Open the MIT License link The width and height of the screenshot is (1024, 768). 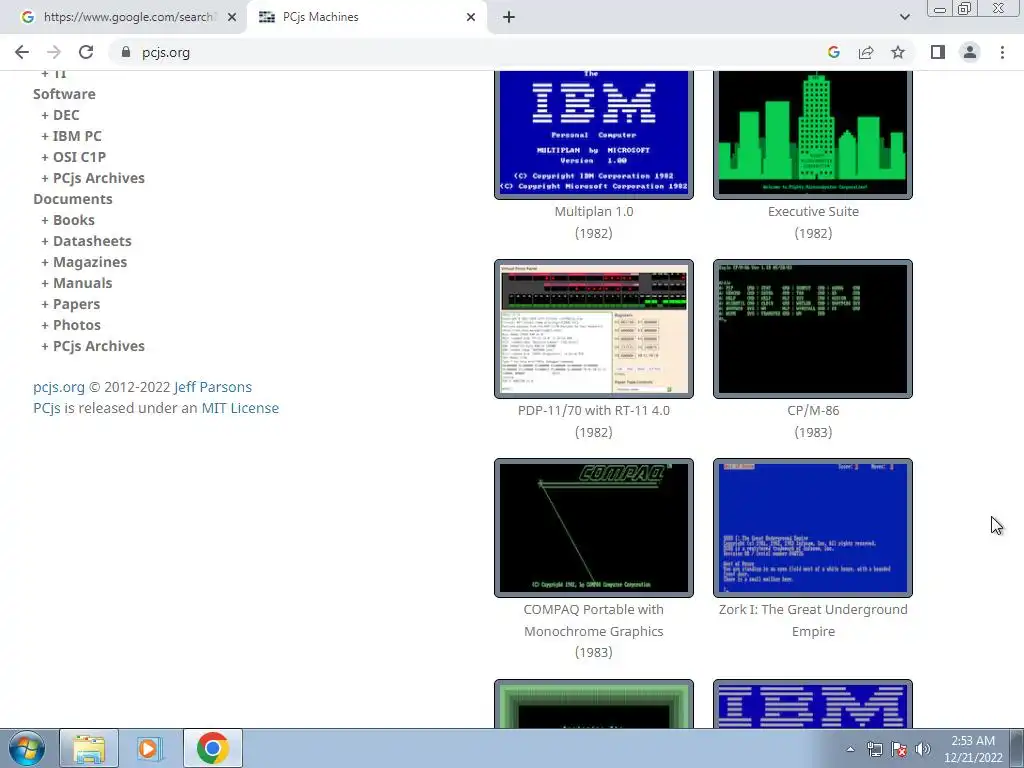[x=240, y=408]
